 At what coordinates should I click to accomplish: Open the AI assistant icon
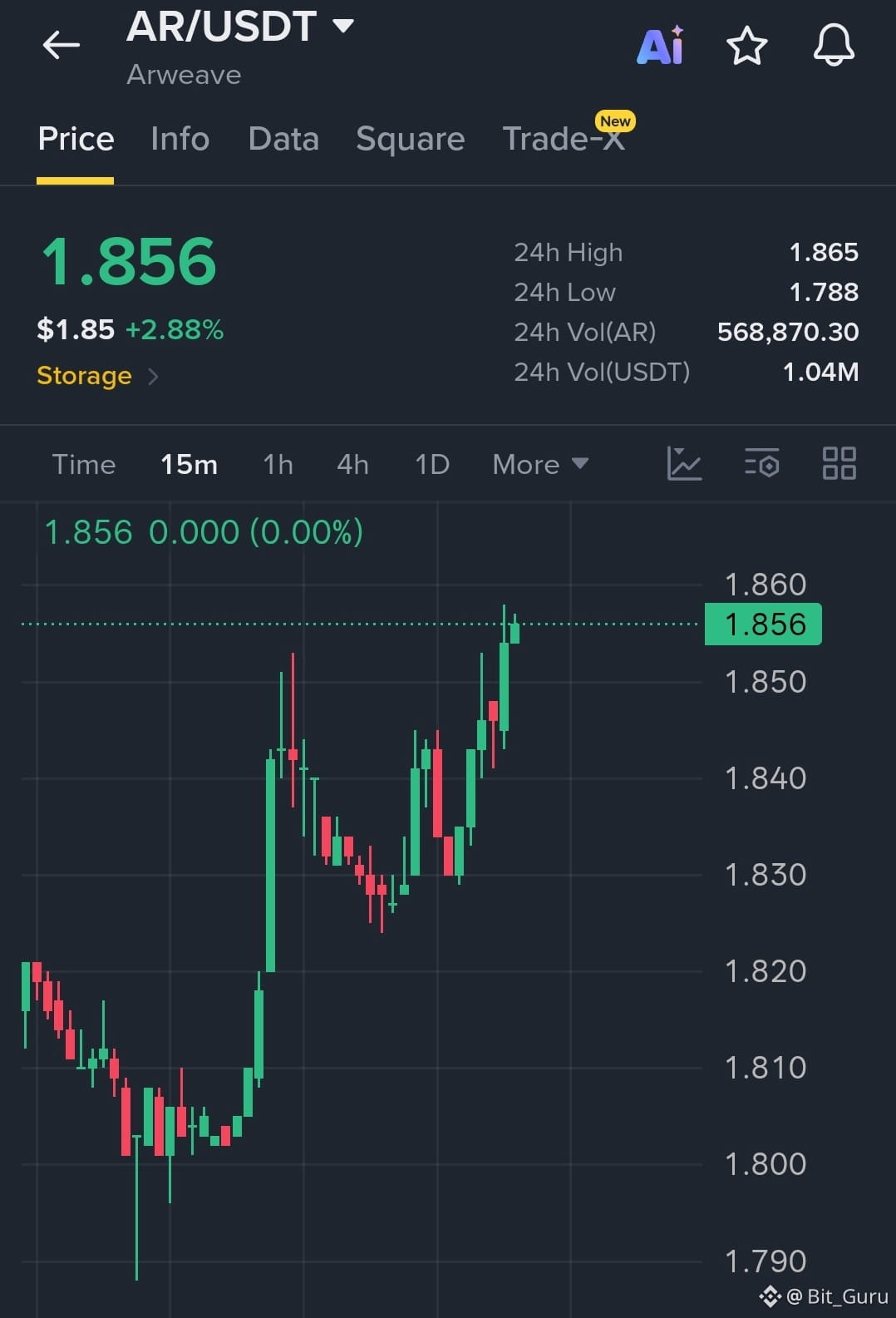coord(661,45)
